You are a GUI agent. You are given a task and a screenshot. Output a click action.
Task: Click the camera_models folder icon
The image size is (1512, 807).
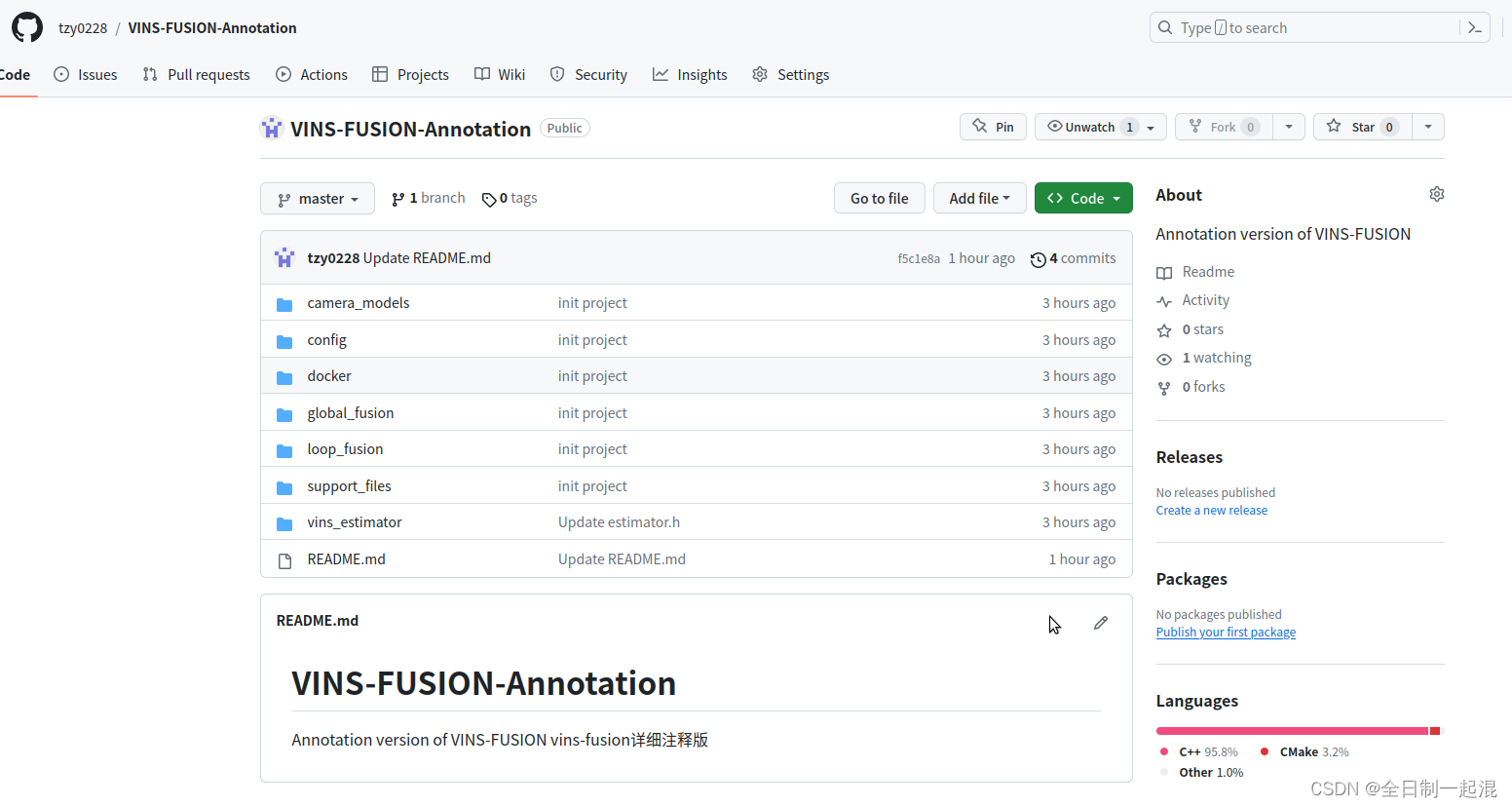[x=284, y=304]
